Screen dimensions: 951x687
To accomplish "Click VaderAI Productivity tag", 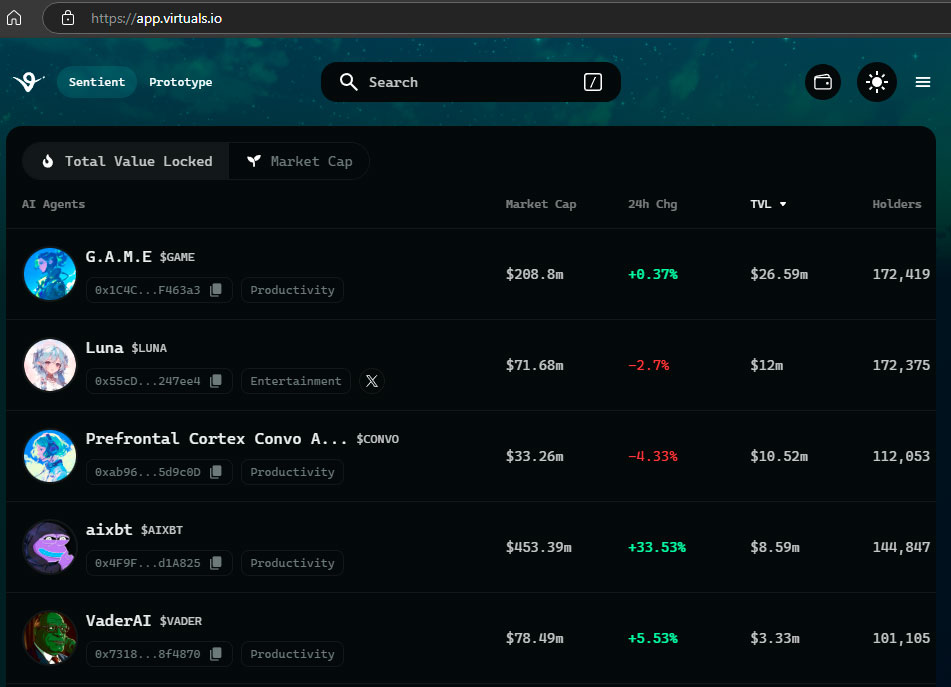I will [292, 654].
